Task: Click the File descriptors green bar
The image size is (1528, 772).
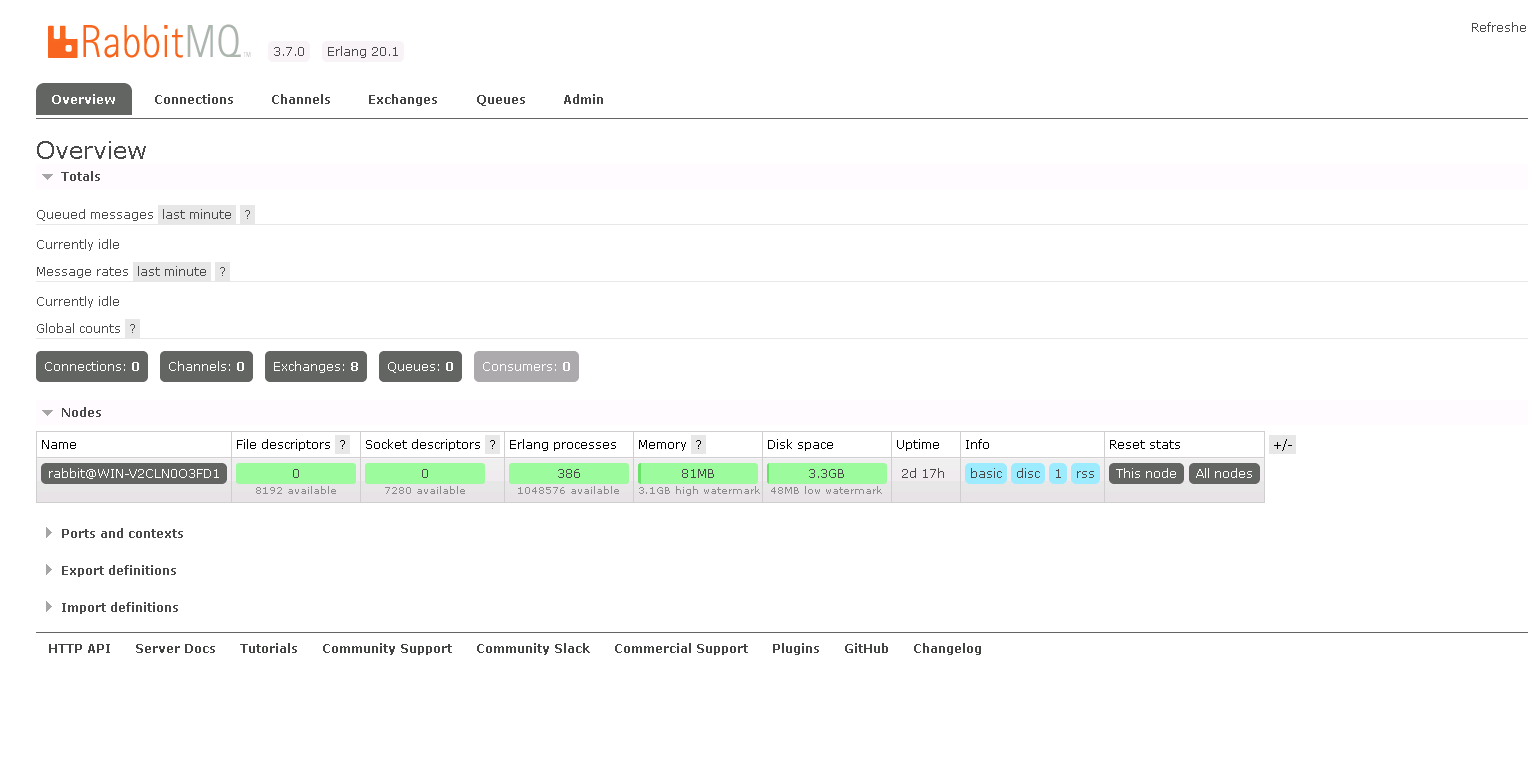Action: (x=296, y=474)
